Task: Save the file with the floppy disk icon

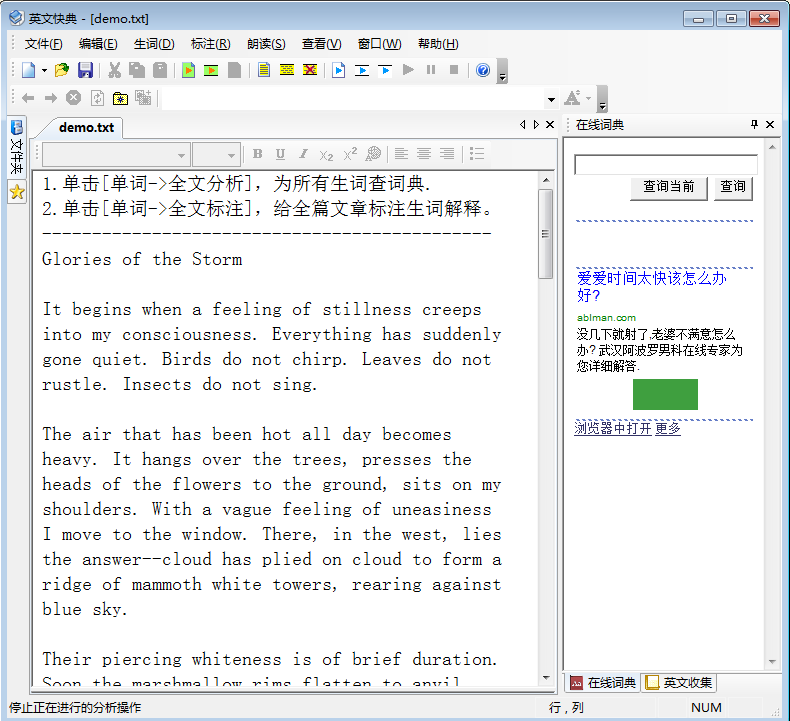Action: tap(85, 70)
